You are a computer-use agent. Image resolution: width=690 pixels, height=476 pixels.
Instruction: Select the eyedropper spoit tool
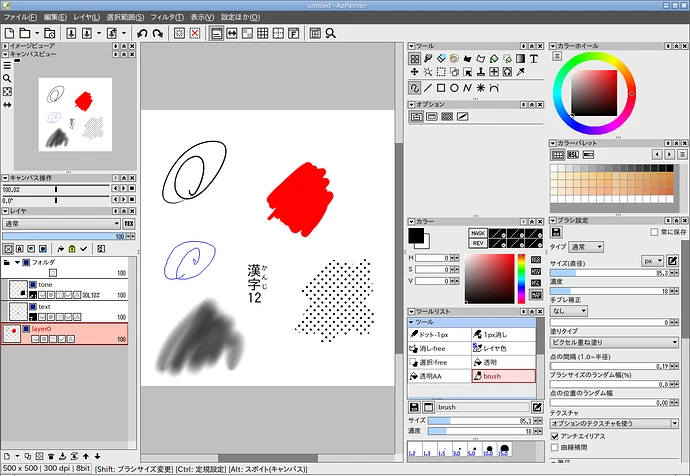(521, 72)
